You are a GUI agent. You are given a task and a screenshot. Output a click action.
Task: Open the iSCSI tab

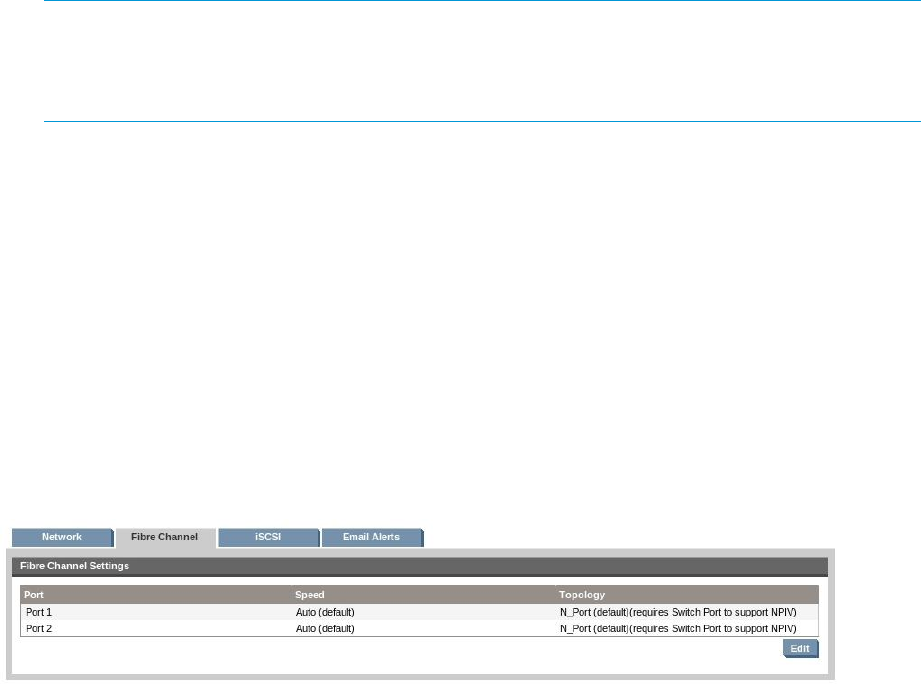[x=268, y=537]
